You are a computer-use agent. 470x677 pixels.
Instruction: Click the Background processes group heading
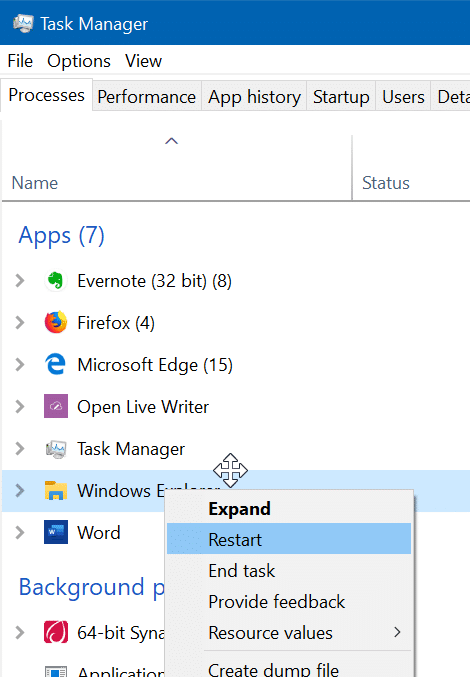[x=91, y=587]
